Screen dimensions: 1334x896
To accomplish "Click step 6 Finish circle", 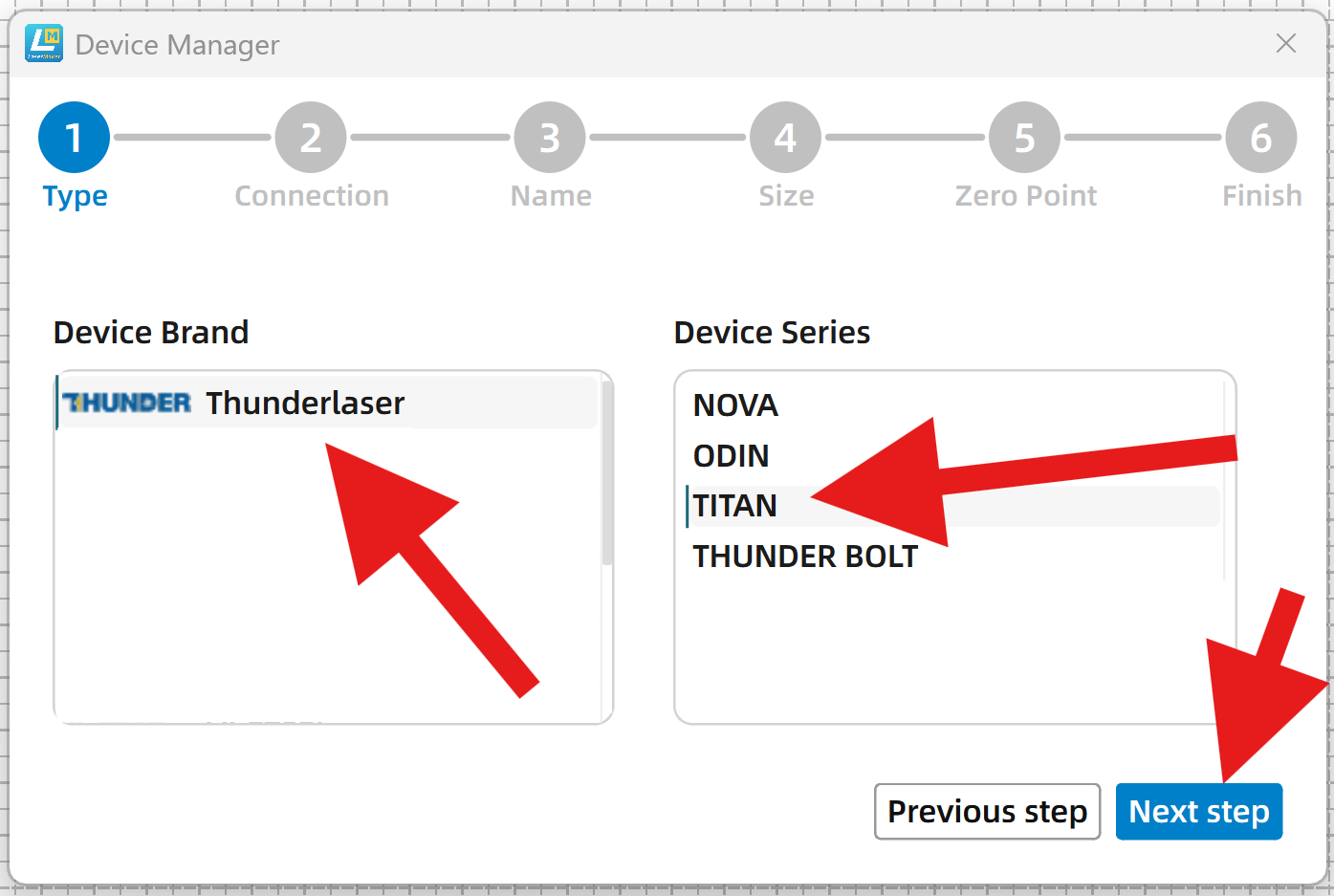I will [x=1260, y=138].
